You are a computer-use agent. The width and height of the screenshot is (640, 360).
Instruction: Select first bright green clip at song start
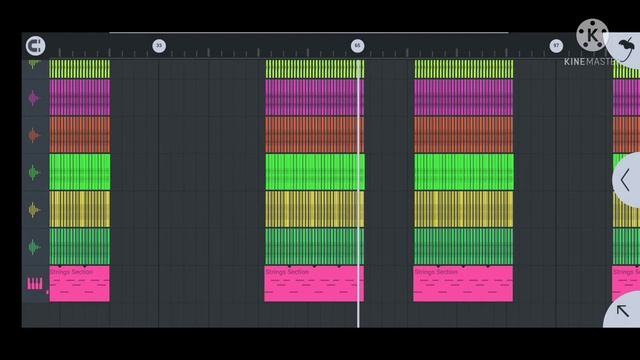coord(80,172)
